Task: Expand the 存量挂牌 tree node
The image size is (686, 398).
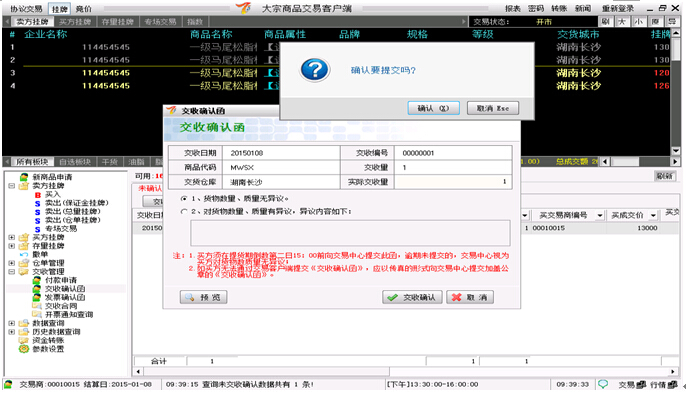Action: coord(11,246)
